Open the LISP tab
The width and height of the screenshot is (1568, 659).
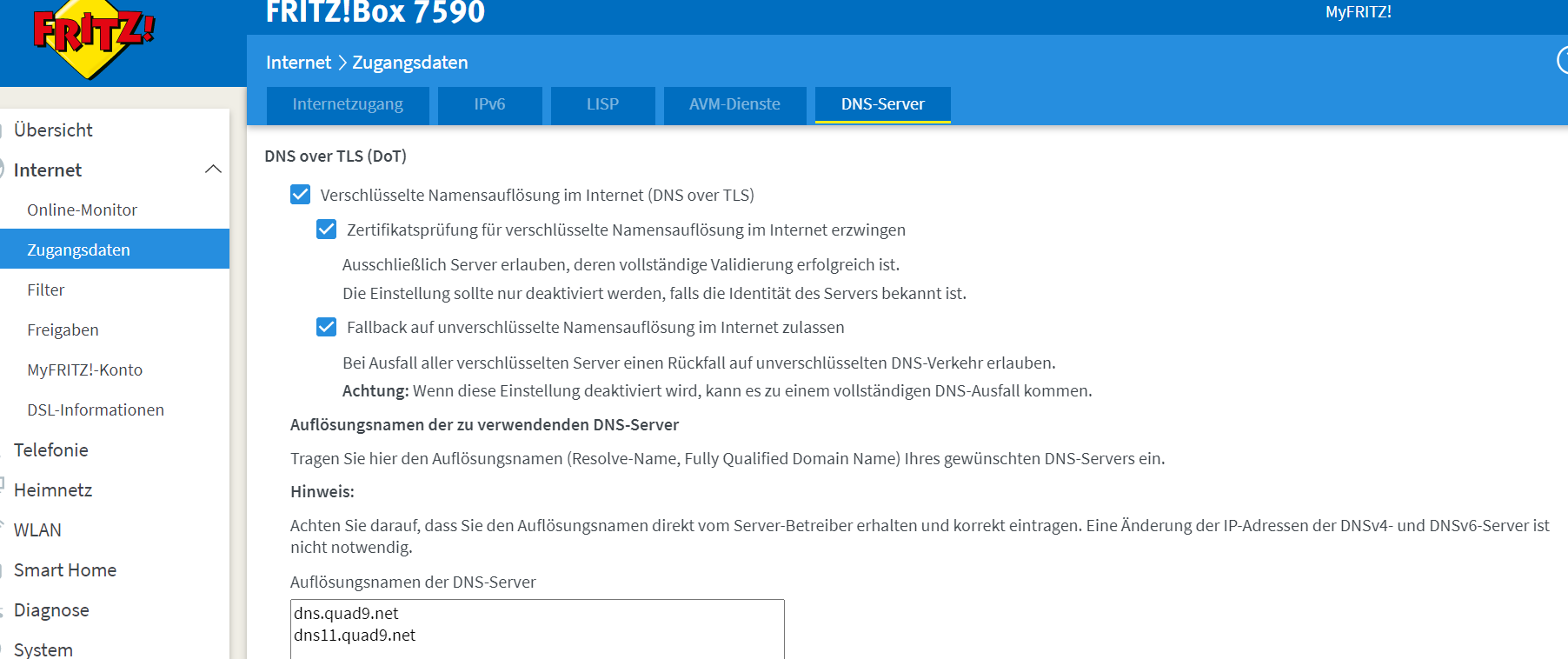tap(602, 104)
